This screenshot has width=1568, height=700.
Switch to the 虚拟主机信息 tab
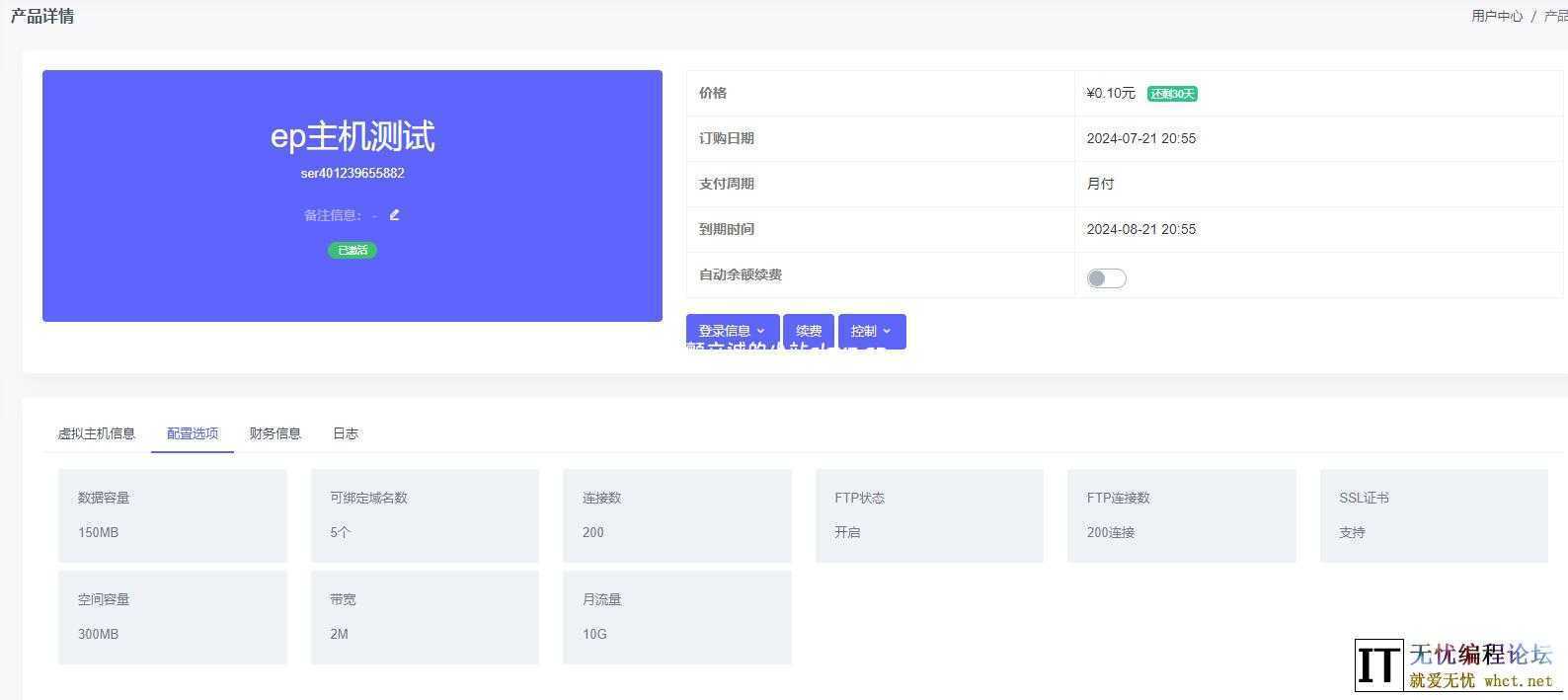point(96,433)
